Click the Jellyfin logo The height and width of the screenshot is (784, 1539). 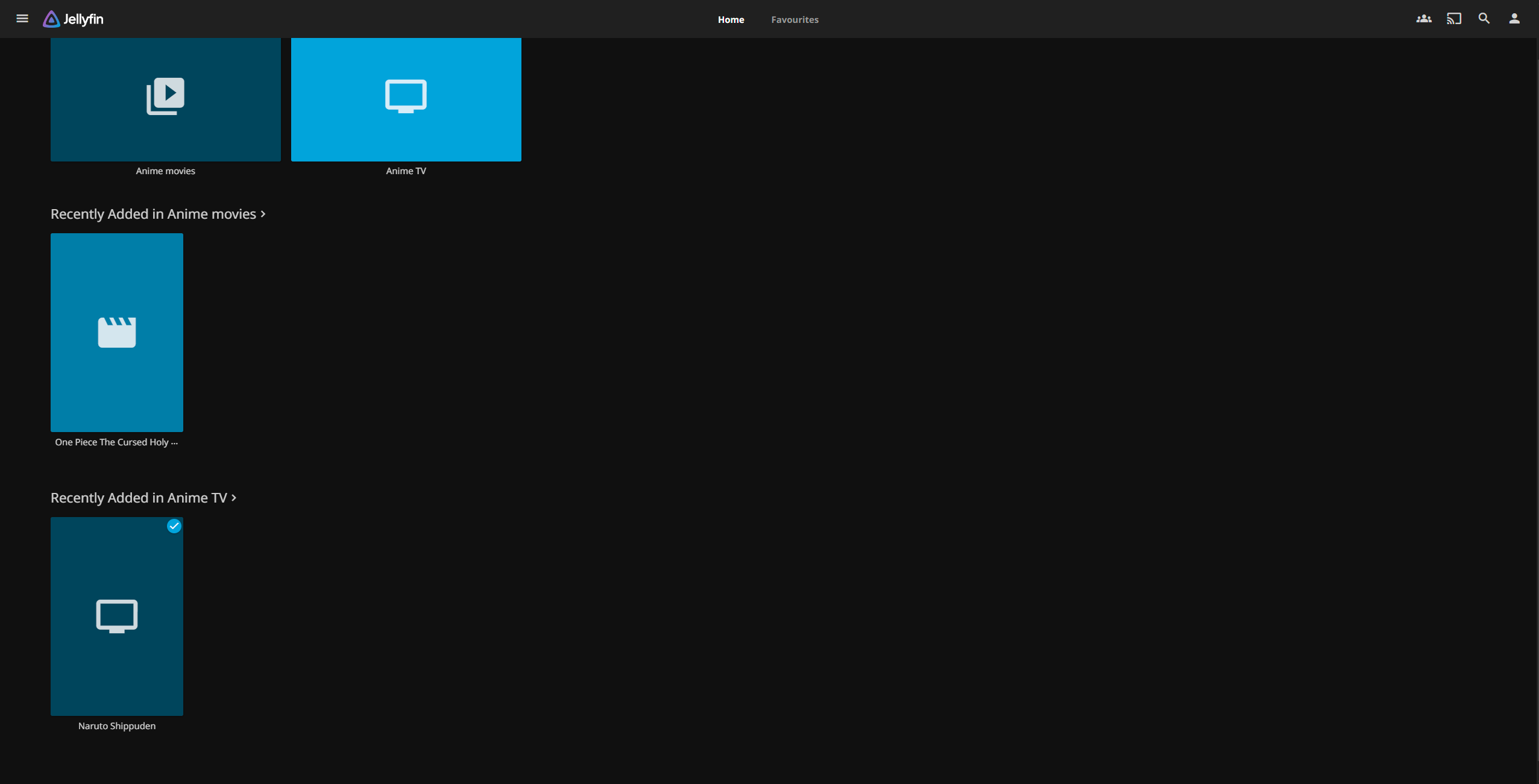tap(74, 19)
